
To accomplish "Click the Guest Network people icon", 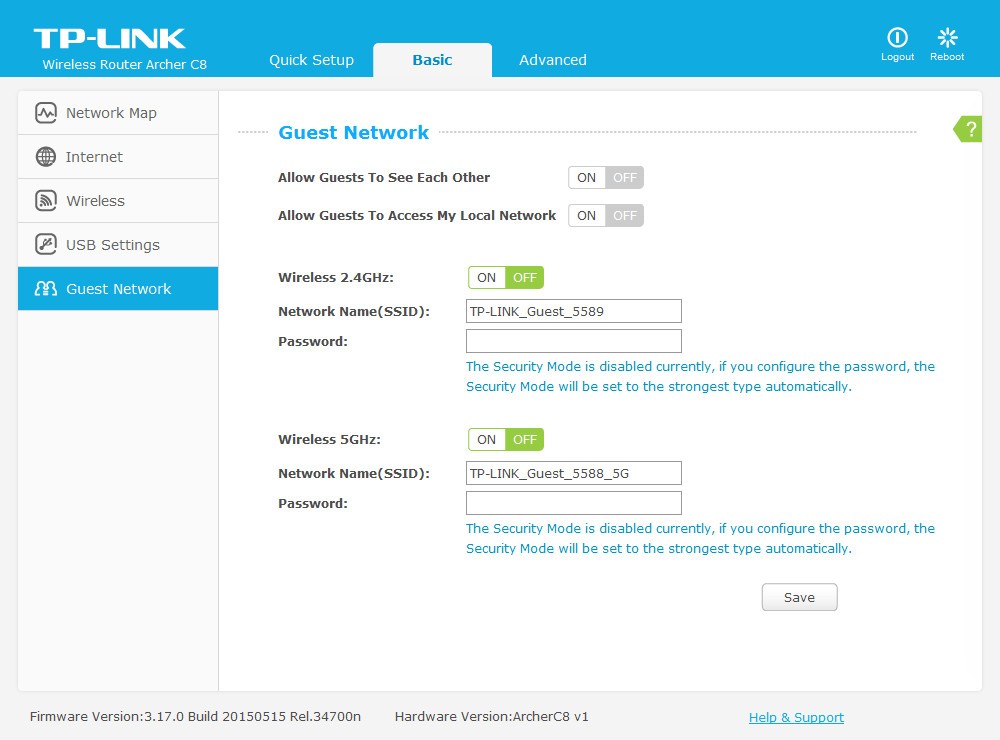I will (x=45, y=289).
